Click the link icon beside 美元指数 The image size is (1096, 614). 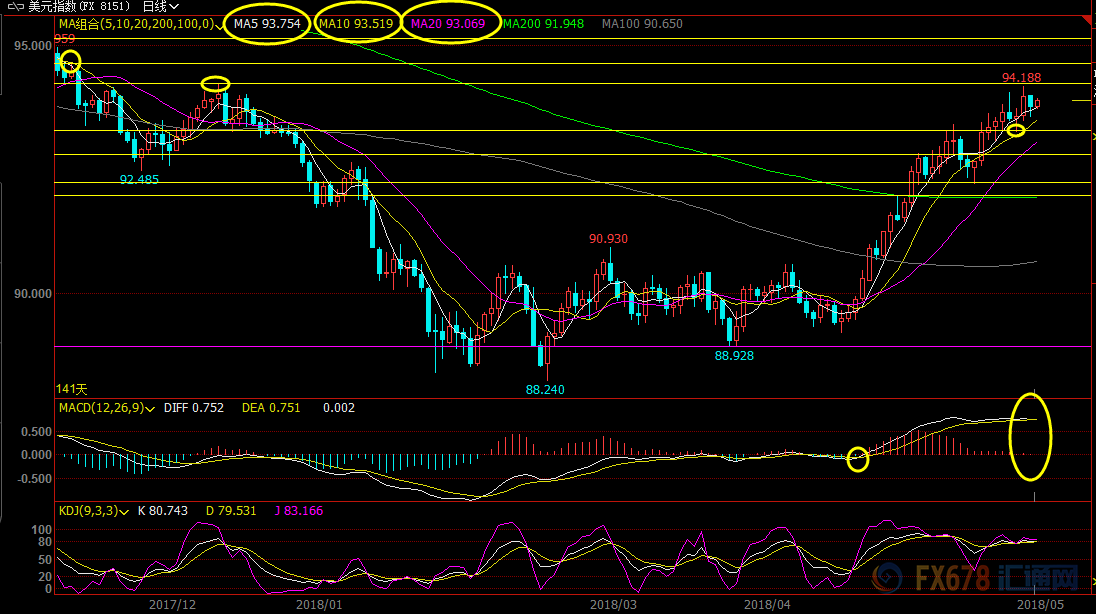tap(15, 6)
